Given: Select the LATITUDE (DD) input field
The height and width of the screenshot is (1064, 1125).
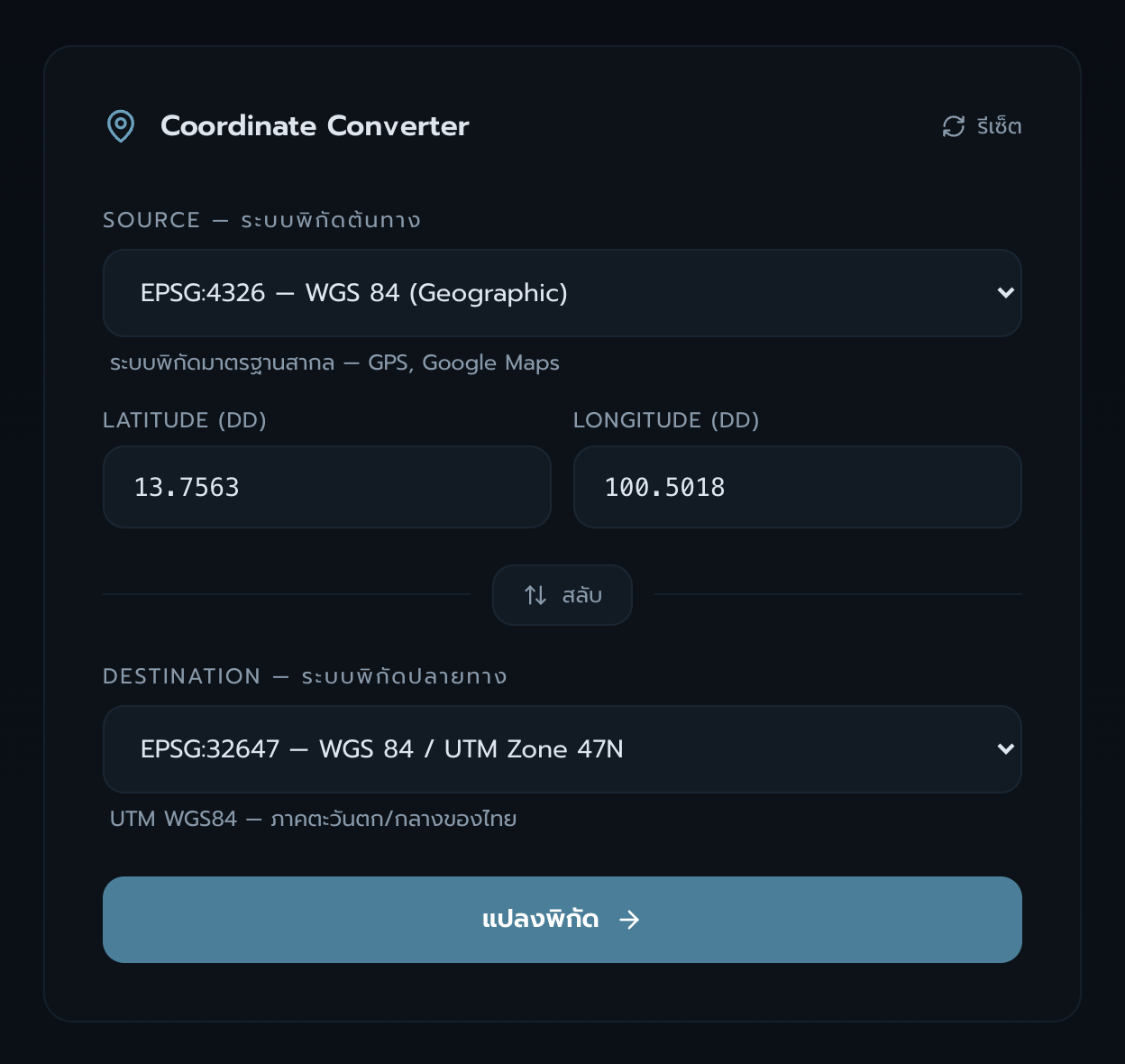Looking at the screenshot, I should (326, 487).
